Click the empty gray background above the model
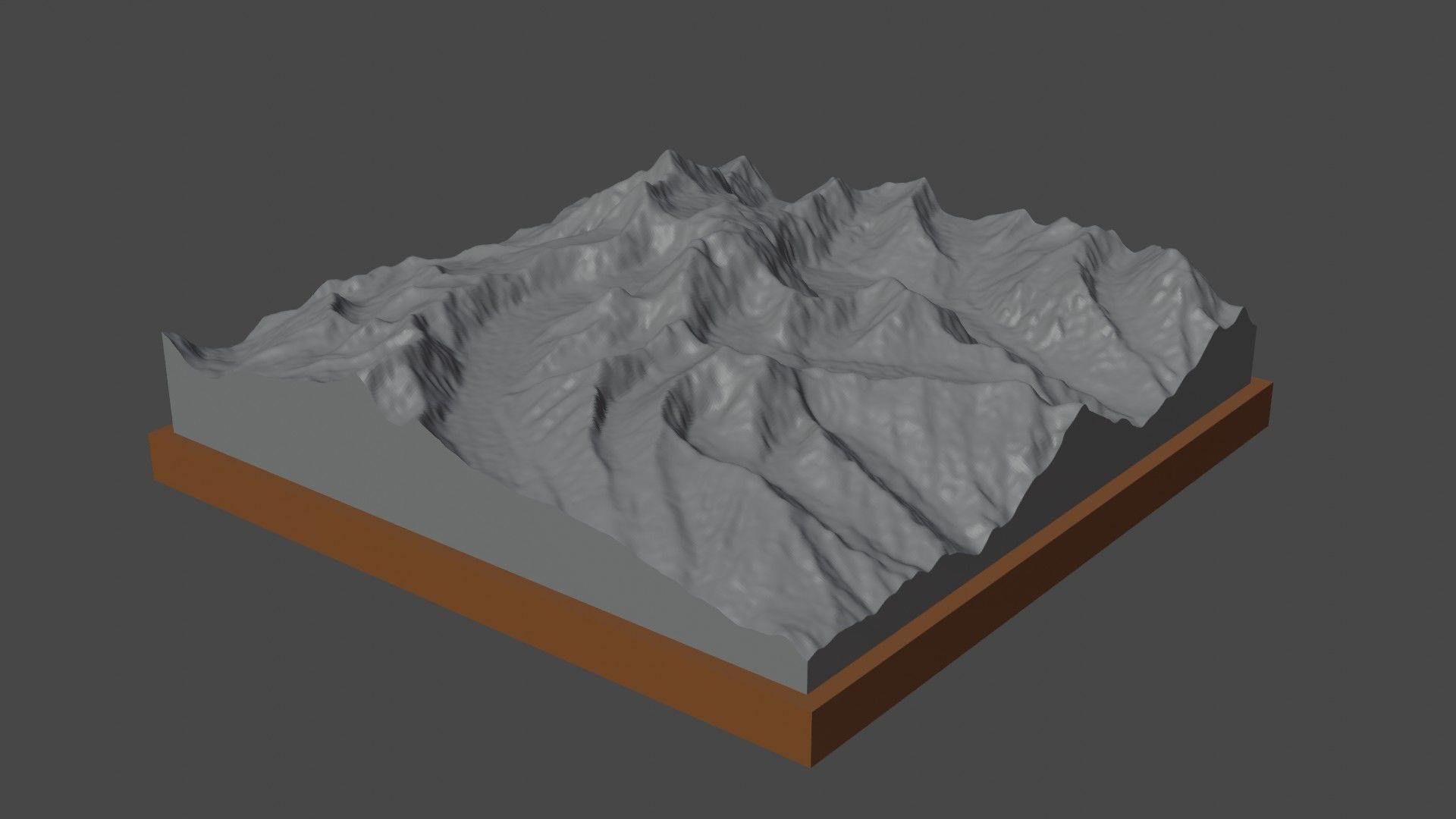The height and width of the screenshot is (819, 1456). click(728, 76)
